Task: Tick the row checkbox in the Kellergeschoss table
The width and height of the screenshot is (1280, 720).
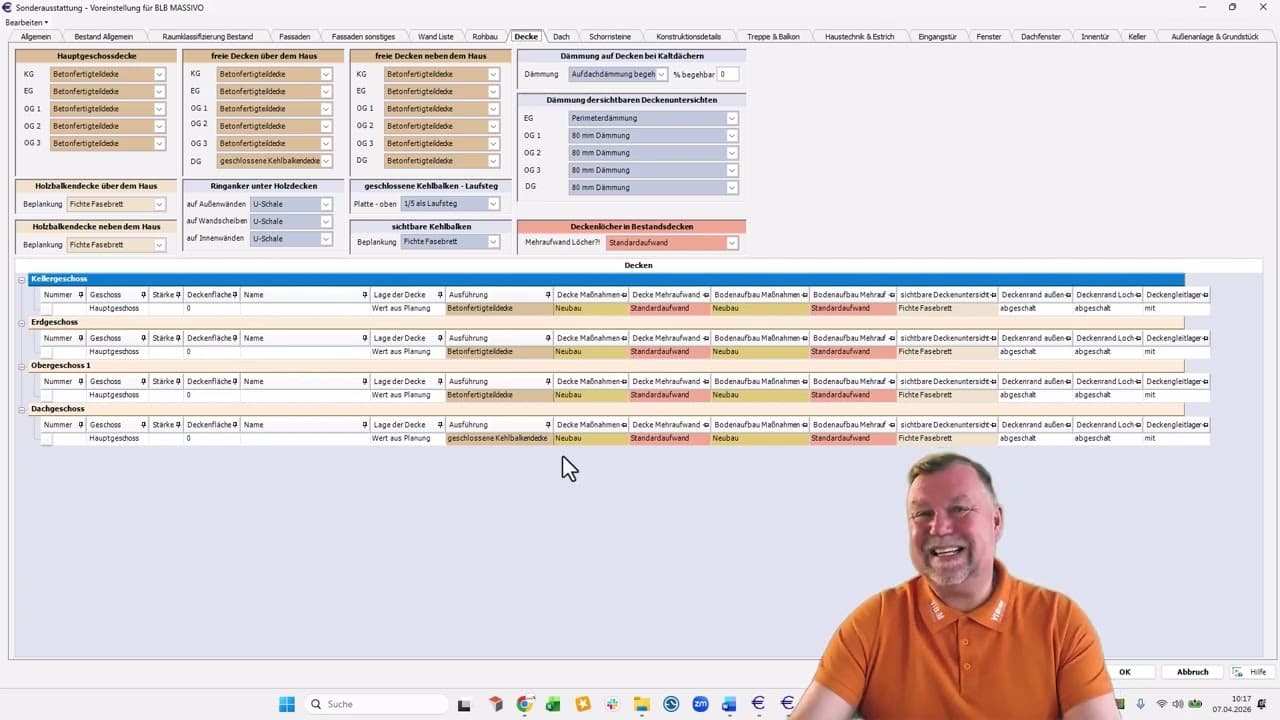Action: click(x=46, y=309)
